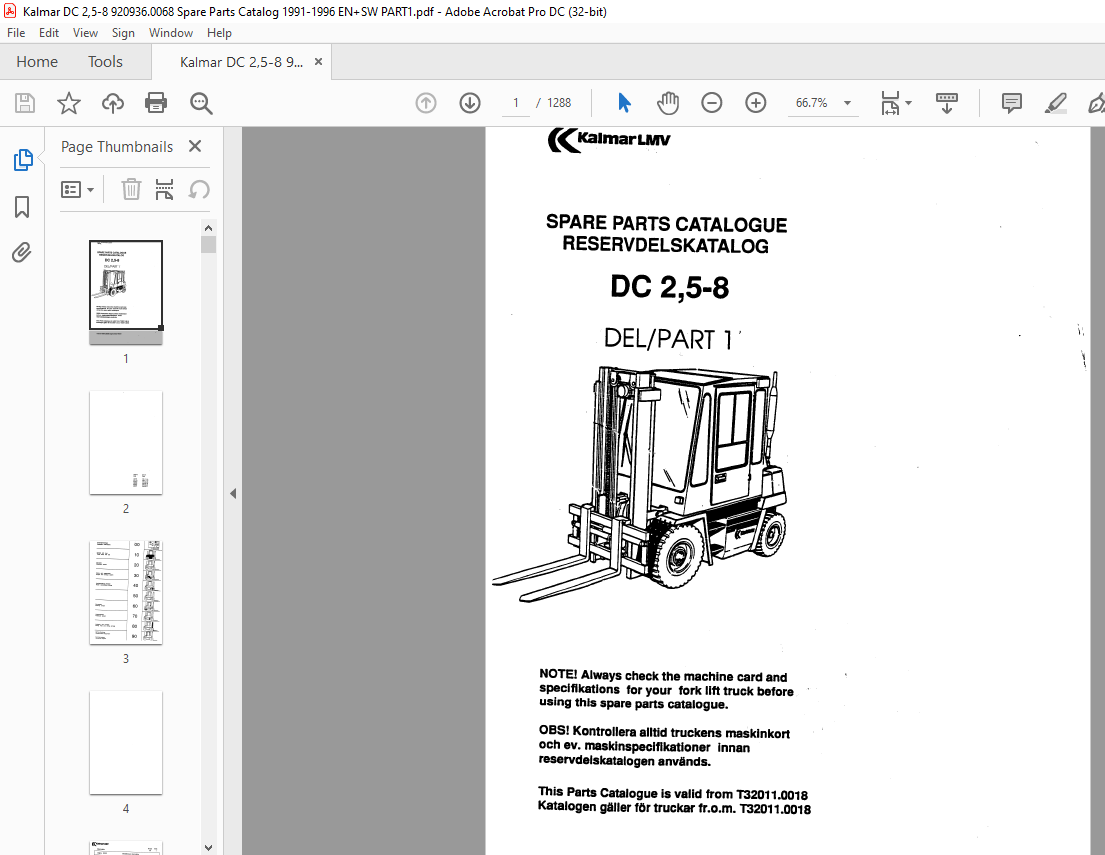This screenshot has height=855, width=1105.
Task: Collapse the navigation pane with the arrow
Action: point(233,493)
